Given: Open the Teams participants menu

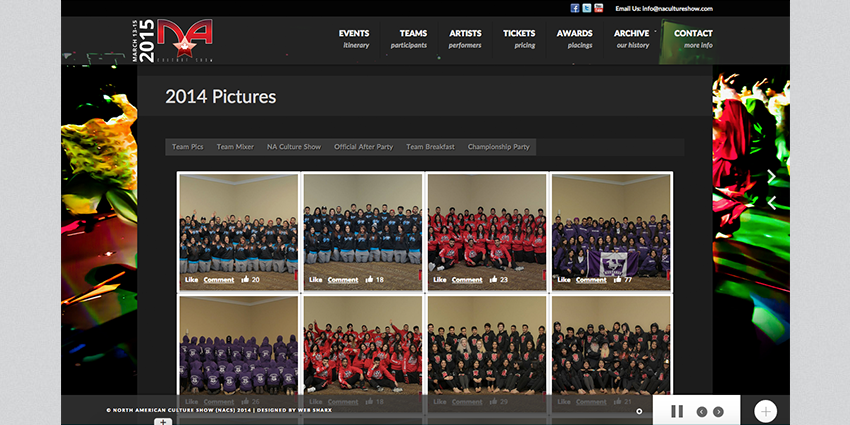Looking at the screenshot, I should click(409, 39).
